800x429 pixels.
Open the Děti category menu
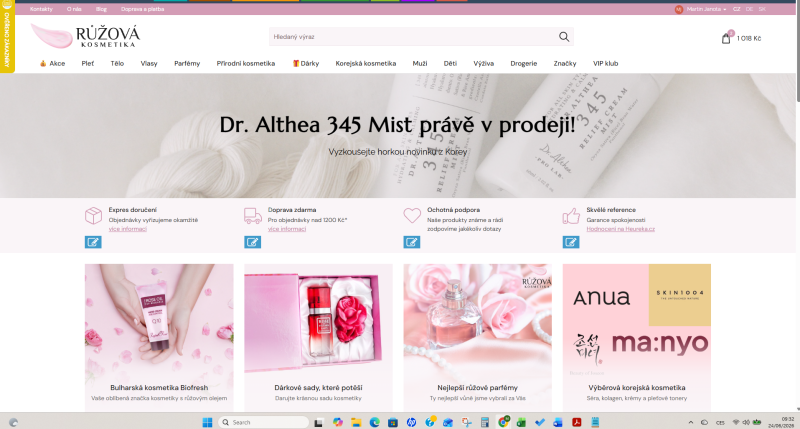click(x=451, y=64)
